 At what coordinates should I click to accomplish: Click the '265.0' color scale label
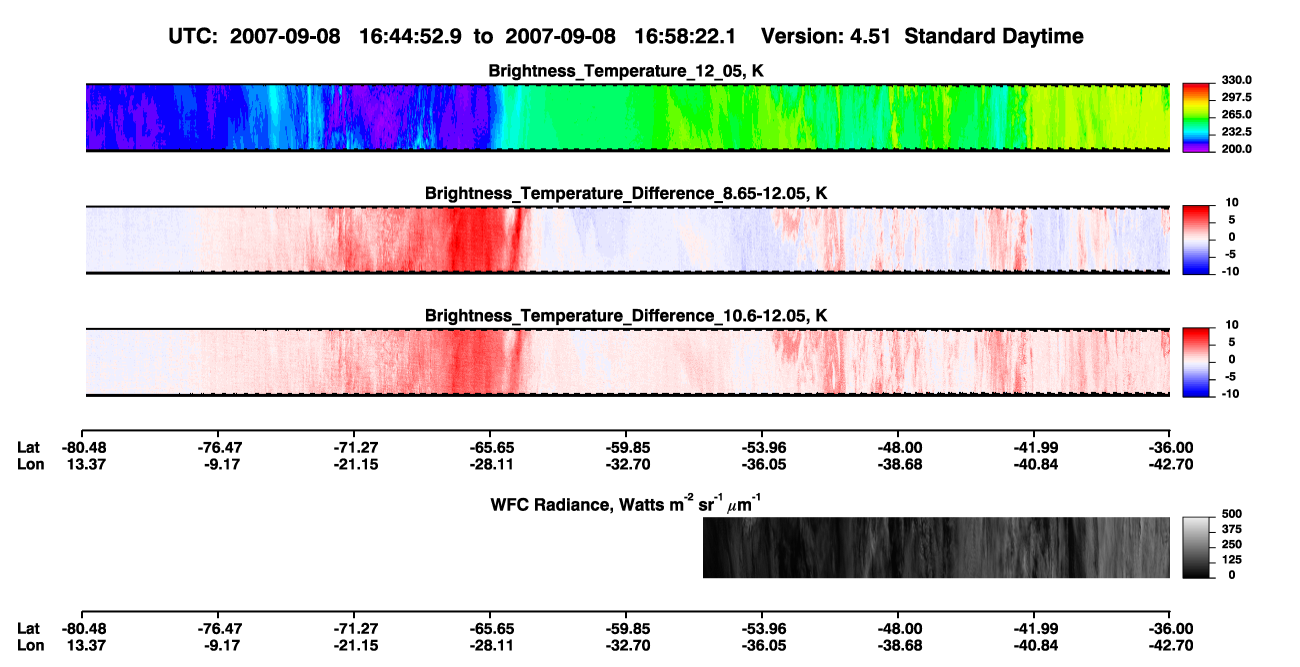[1238, 114]
